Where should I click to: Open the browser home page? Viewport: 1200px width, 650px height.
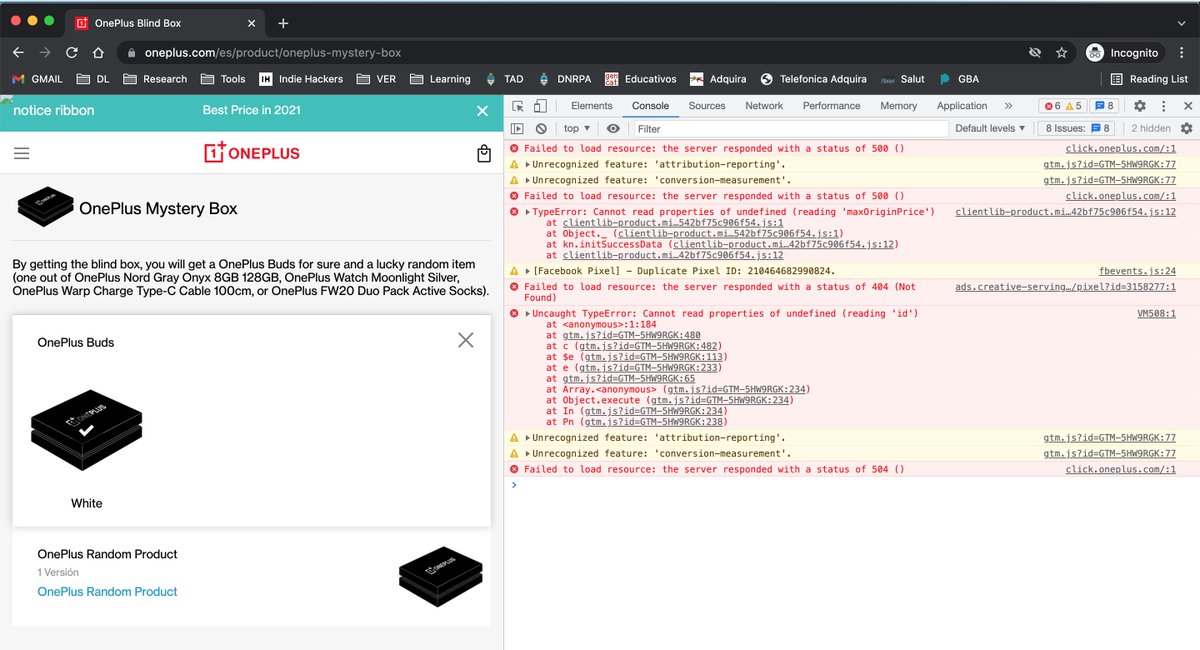point(98,52)
